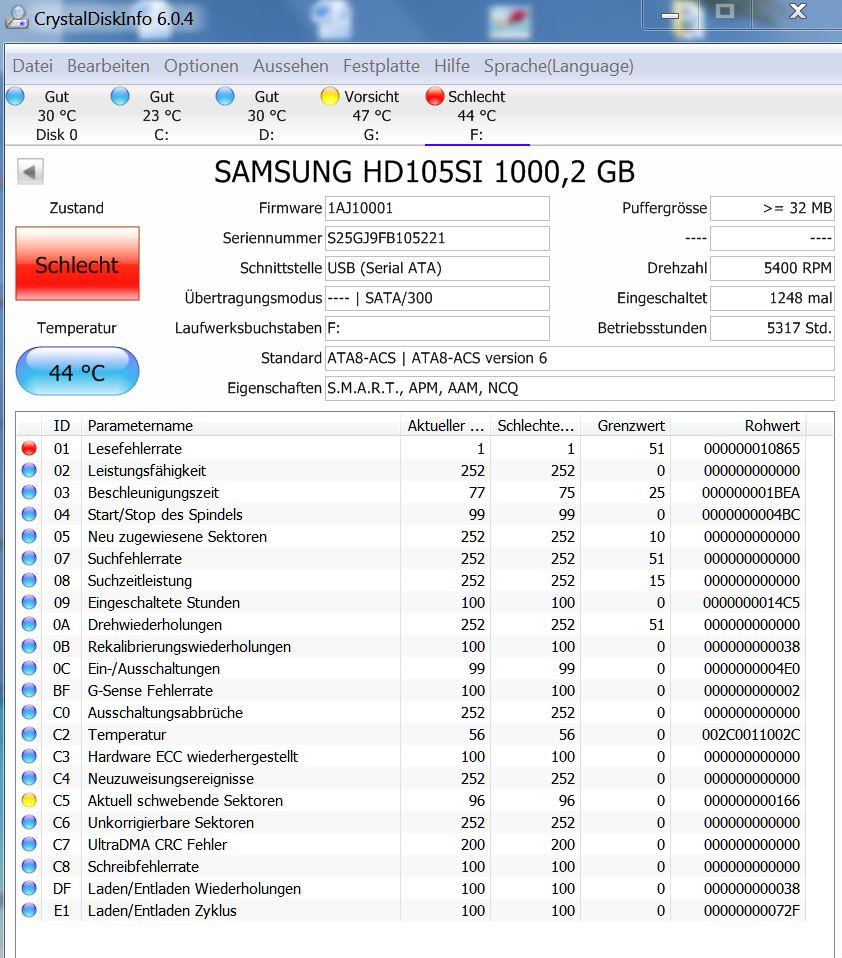Image resolution: width=842 pixels, height=958 pixels.
Task: Click the Übertragungsmodus field
Action: click(x=437, y=298)
